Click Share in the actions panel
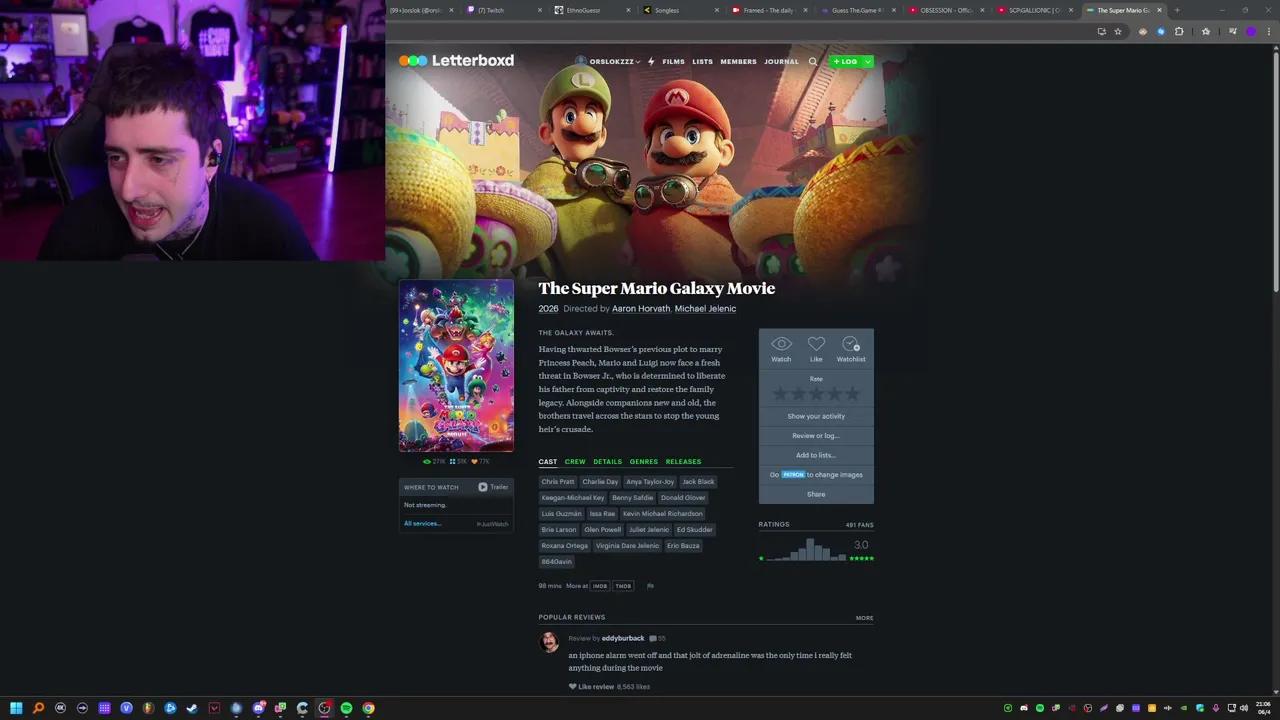Screen dimensions: 1280x720 [816, 494]
